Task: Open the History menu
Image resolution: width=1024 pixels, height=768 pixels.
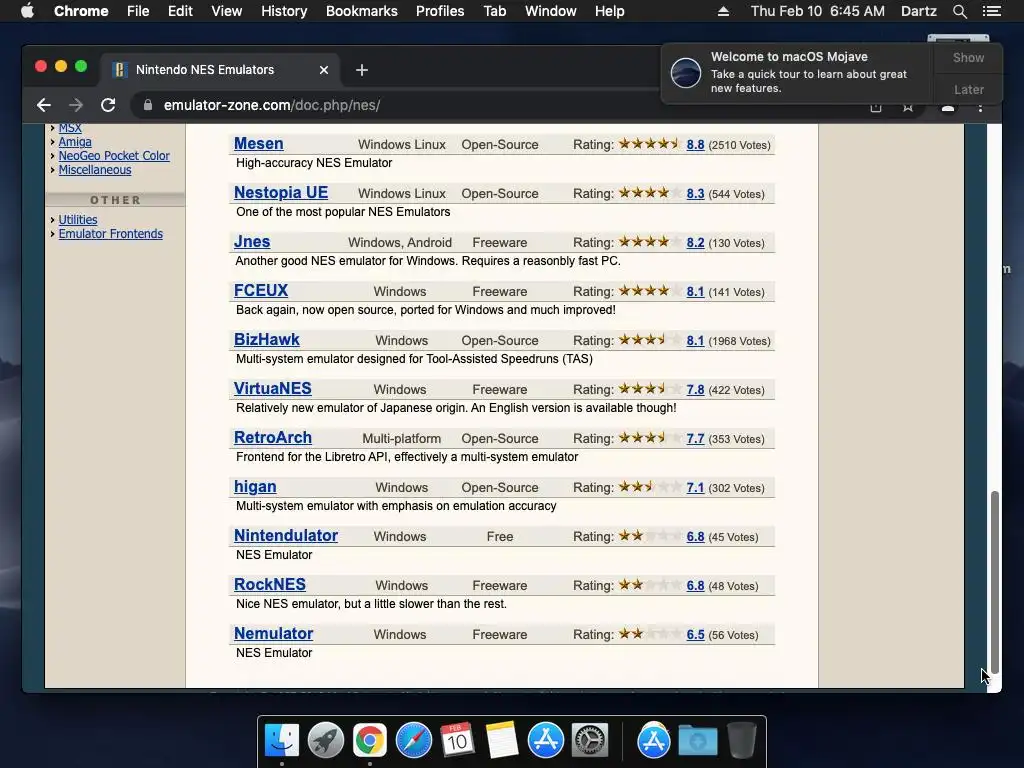Action: tap(284, 11)
